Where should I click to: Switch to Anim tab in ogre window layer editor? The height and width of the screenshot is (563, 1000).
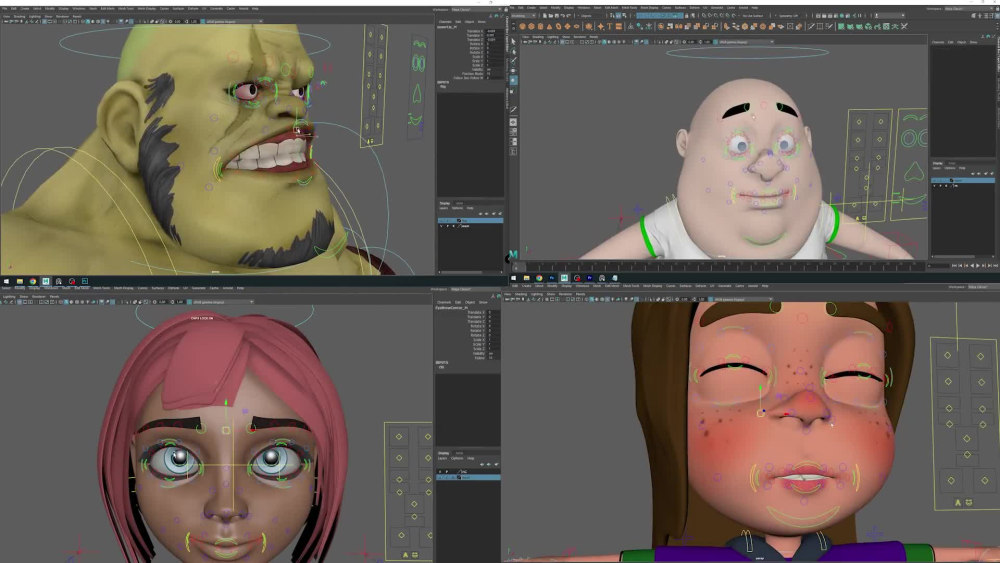(459, 203)
